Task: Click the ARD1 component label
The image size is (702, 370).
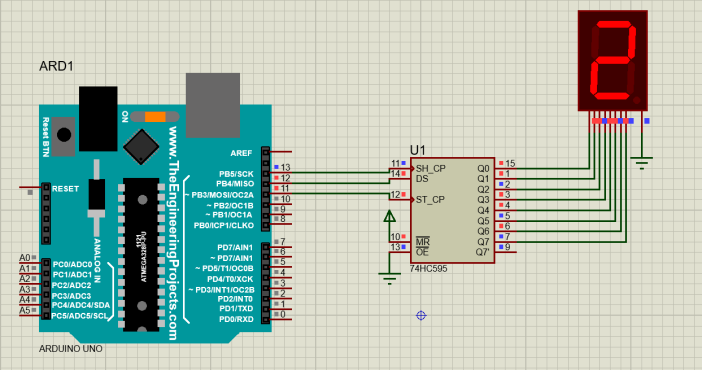Action: pyautogui.click(x=56, y=66)
